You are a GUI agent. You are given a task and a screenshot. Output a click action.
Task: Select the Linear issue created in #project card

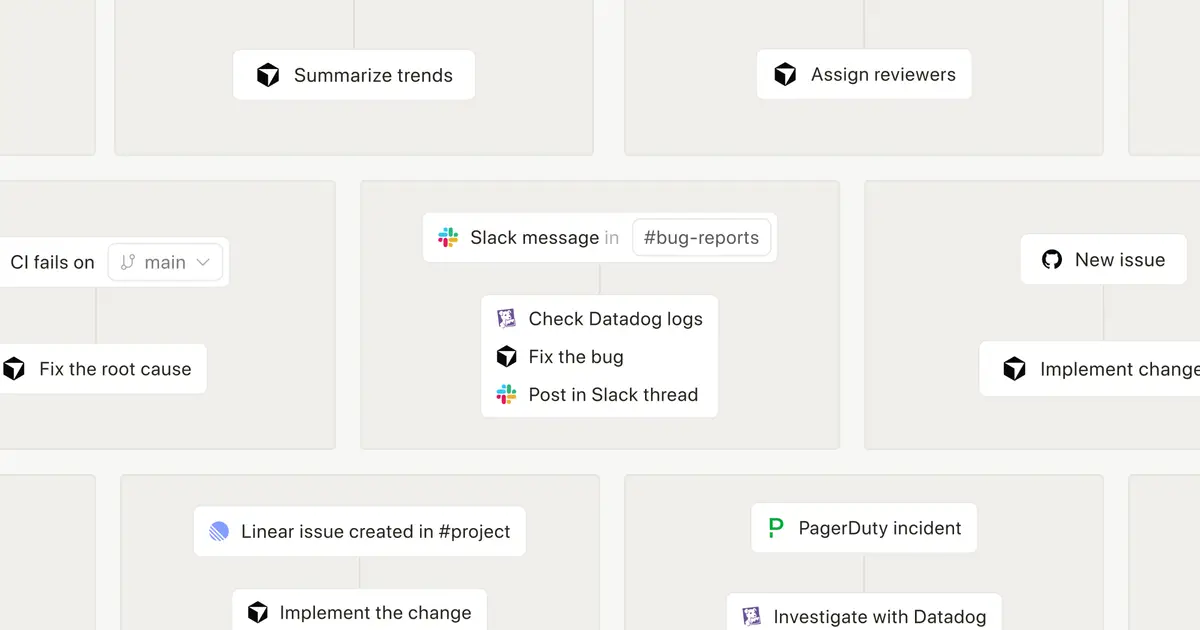360,531
